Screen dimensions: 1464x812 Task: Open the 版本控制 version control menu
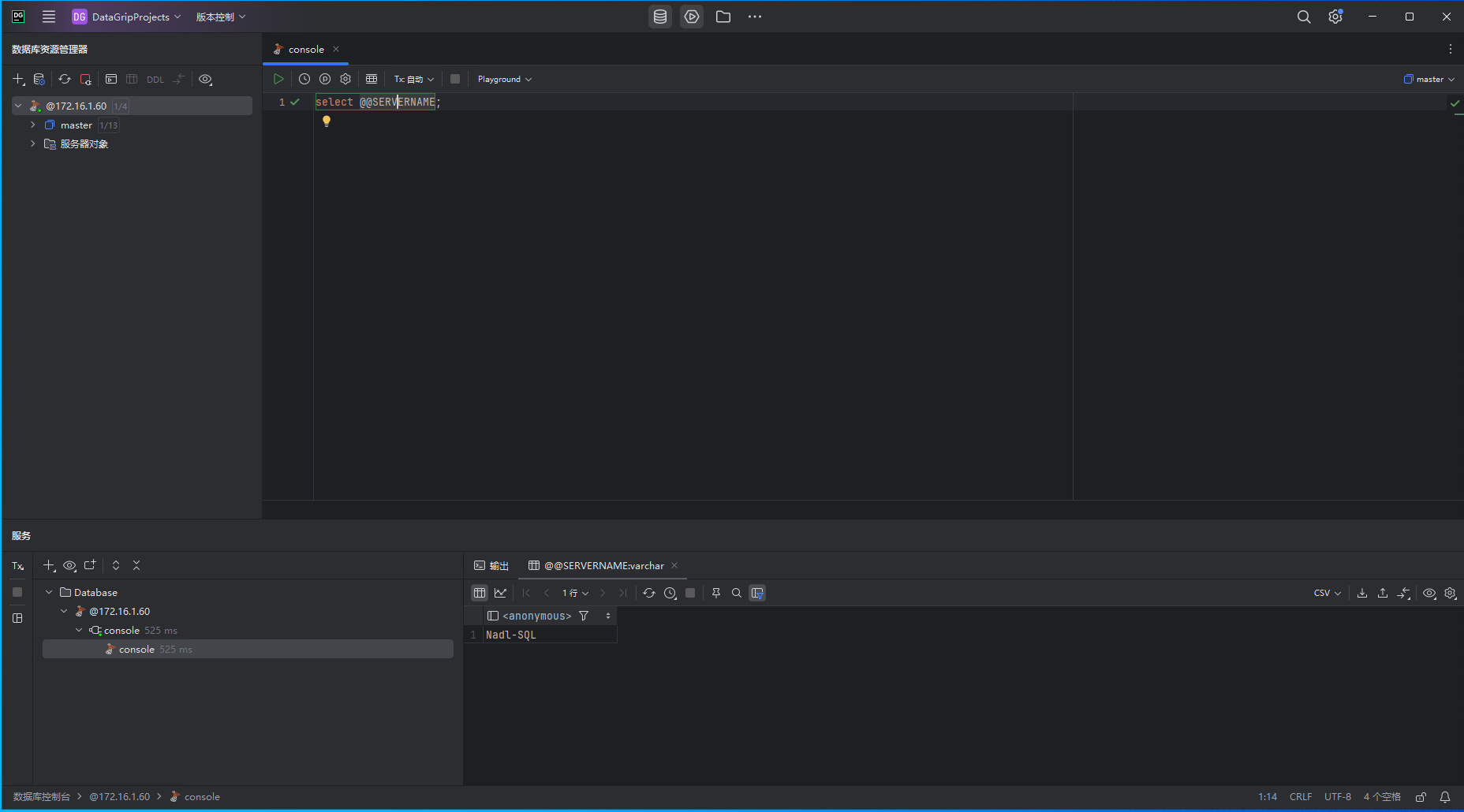[x=221, y=17]
